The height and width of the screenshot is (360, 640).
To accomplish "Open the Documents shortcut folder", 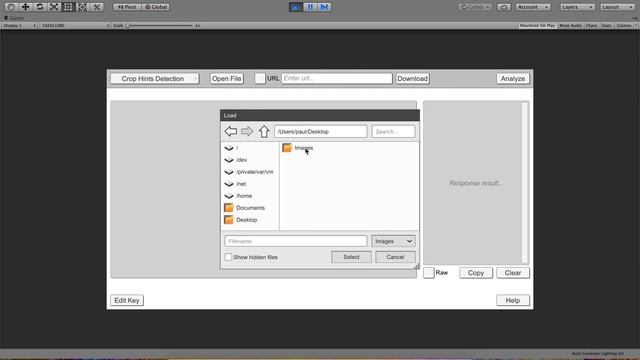I will tap(250, 208).
